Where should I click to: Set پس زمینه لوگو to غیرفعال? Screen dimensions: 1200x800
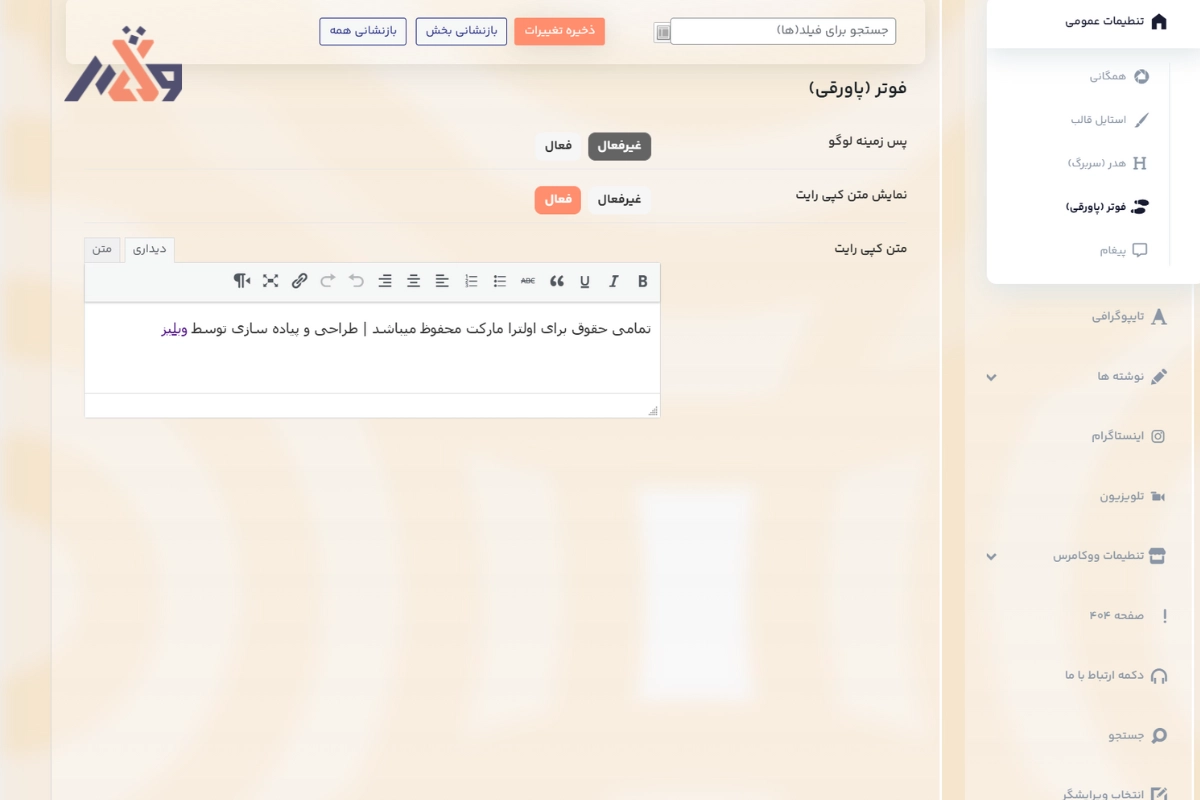click(619, 146)
